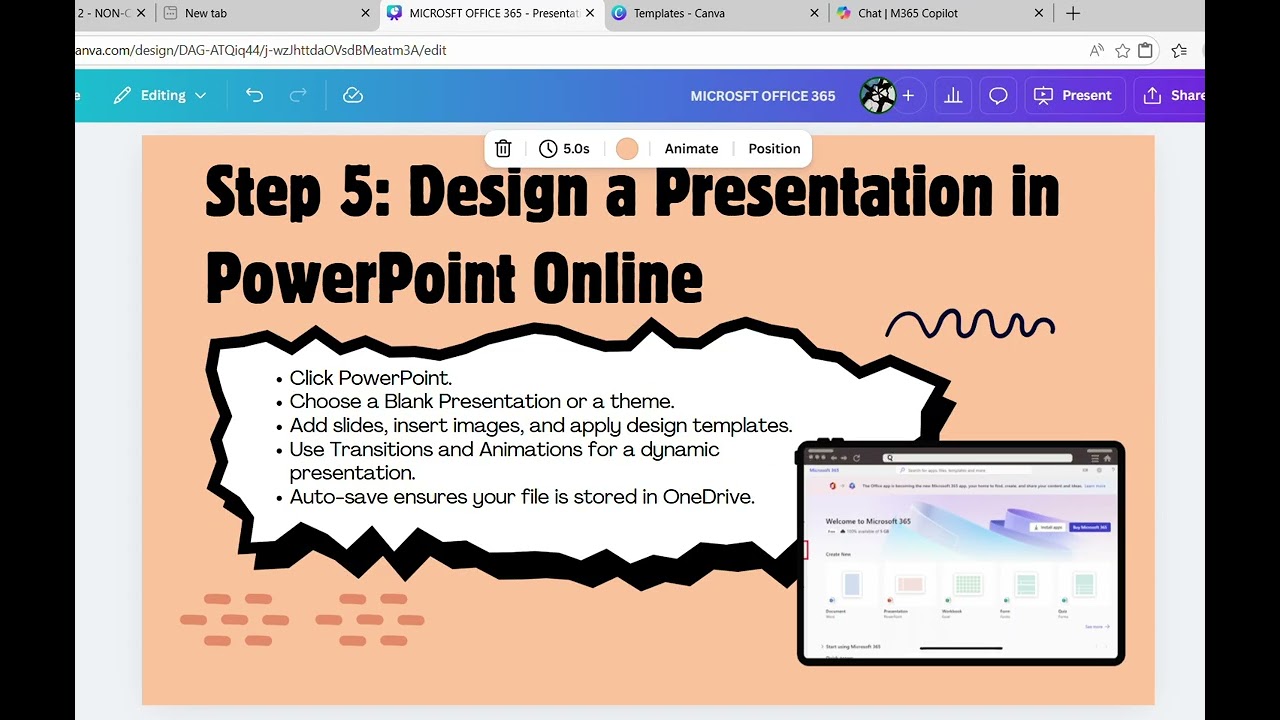Viewport: 1280px width, 720px height.
Task: Click the MICROSFT OFFICE 365 design title
Action: point(763,96)
